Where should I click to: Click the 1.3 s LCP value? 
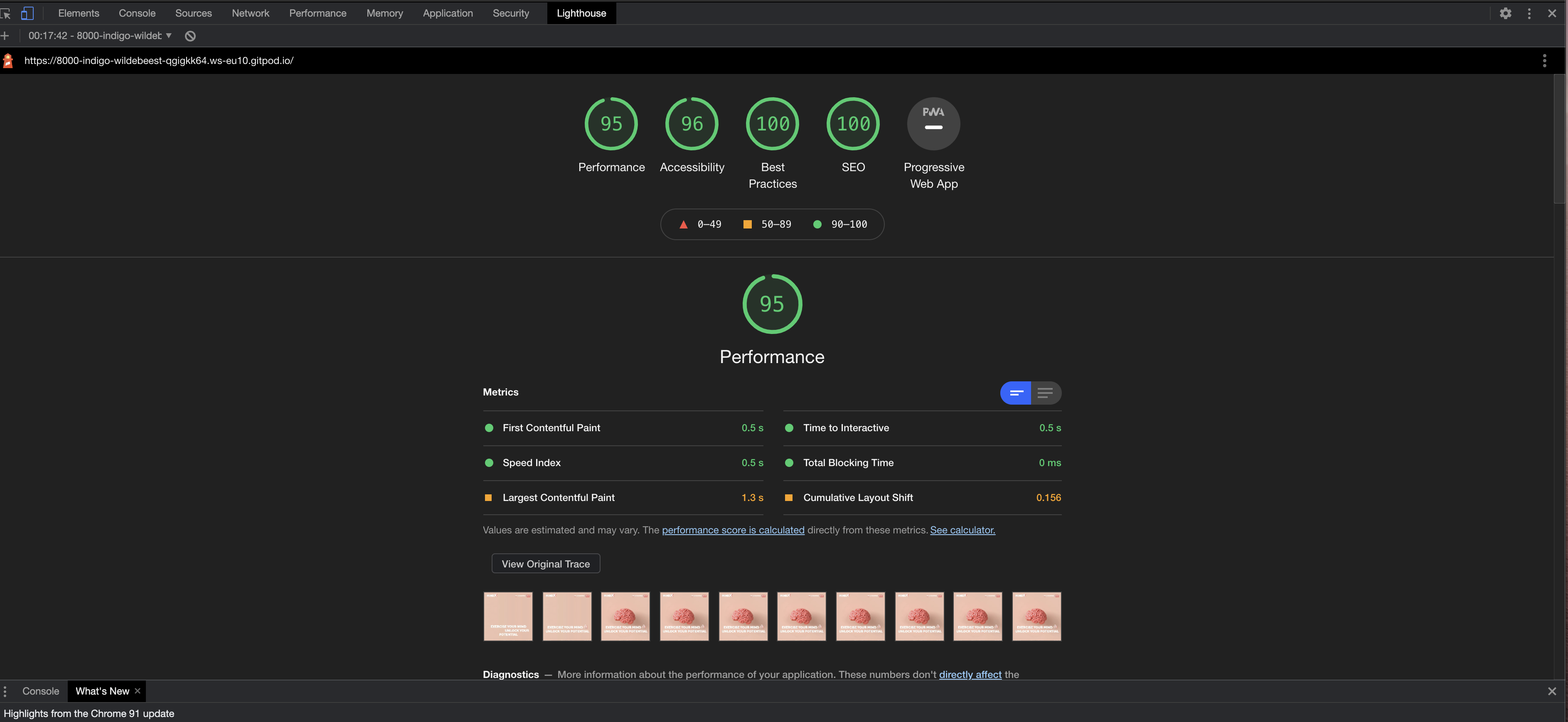click(x=752, y=498)
